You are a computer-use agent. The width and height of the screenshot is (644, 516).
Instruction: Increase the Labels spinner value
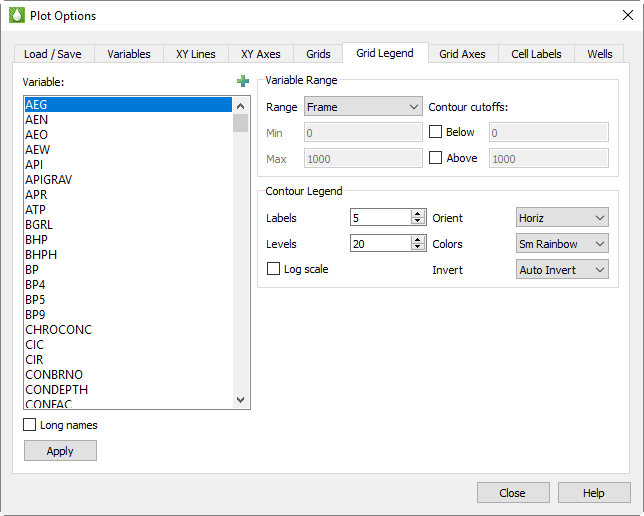click(418, 214)
